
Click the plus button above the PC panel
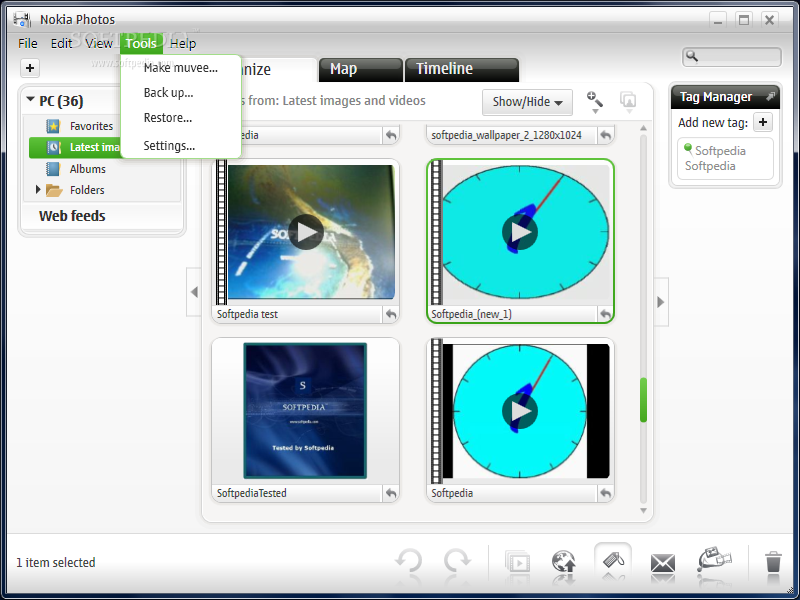tap(30, 68)
